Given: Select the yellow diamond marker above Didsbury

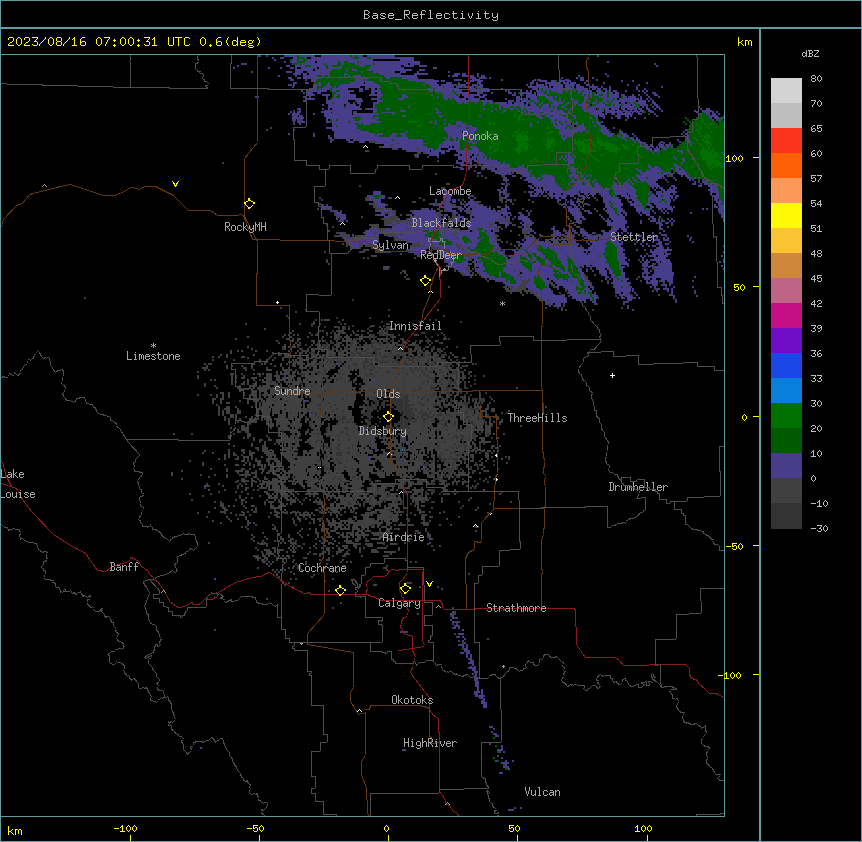Looking at the screenshot, I should pyautogui.click(x=388, y=417).
